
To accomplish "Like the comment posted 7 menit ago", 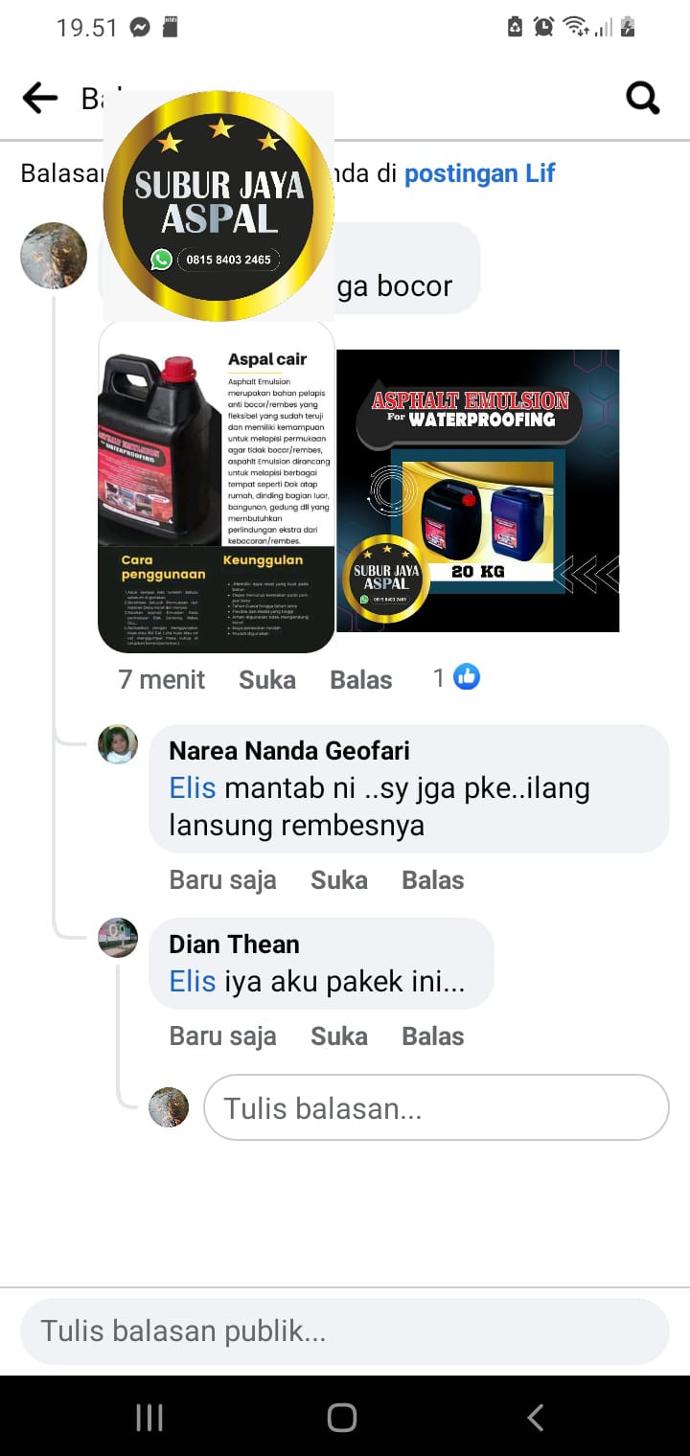I will (x=267, y=680).
